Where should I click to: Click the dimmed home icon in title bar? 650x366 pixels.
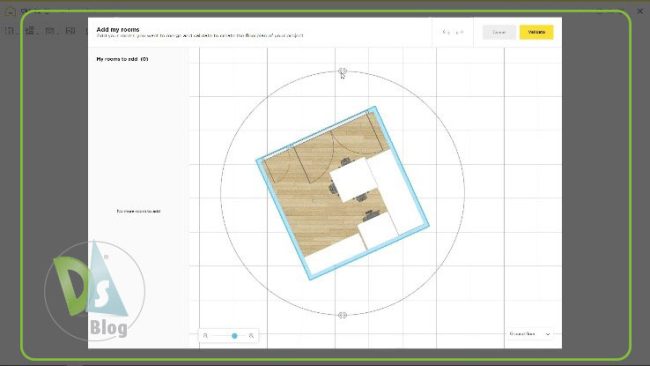tap(10, 12)
